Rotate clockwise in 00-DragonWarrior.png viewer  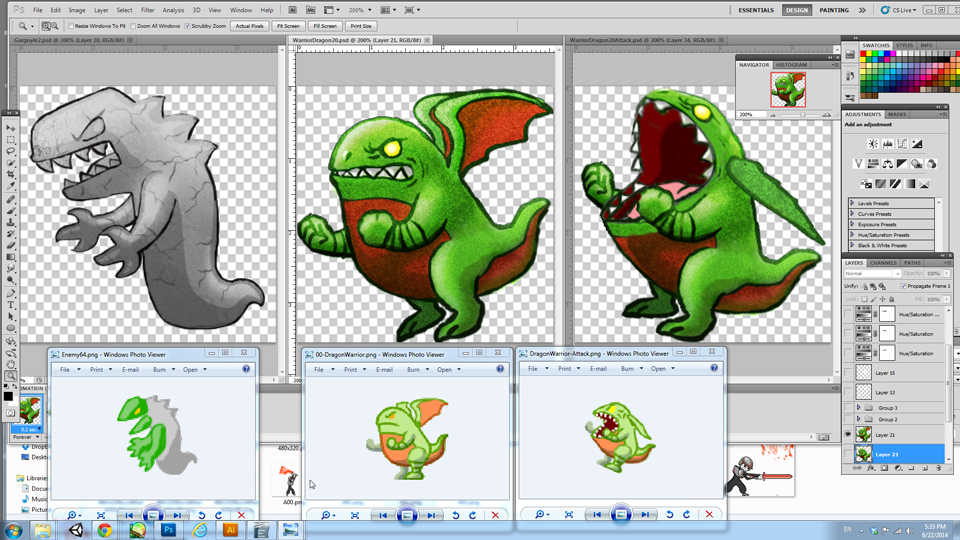(x=473, y=515)
